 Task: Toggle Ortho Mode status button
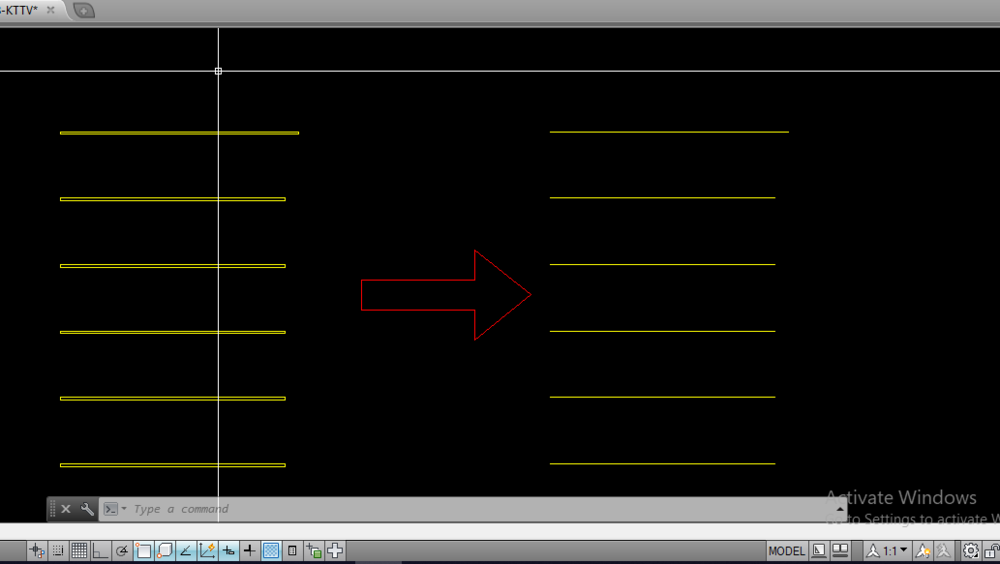click(100, 551)
